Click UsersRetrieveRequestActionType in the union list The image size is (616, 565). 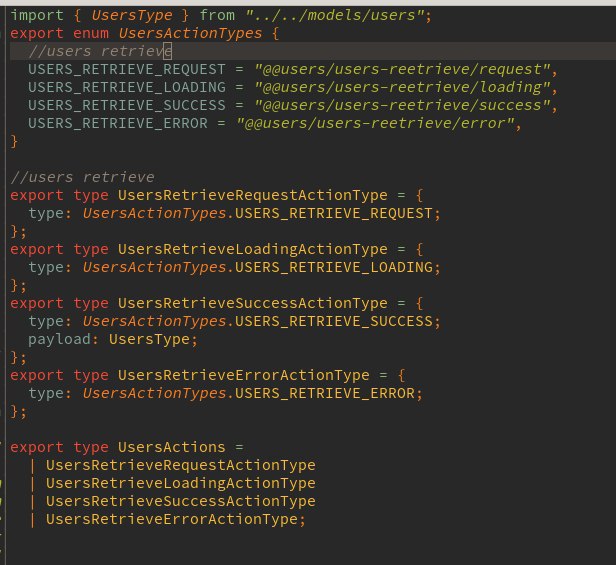point(181,466)
